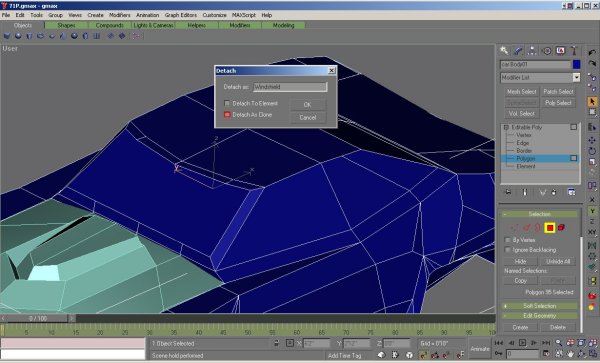Enable the Ignore Backfacing checkbox
This screenshot has width=600, height=363.
[507, 250]
